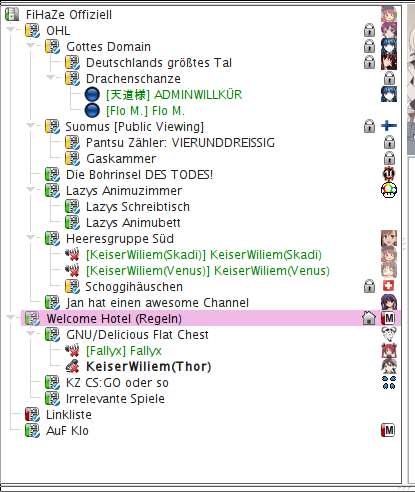Collapse the OHL channel tree

click(11, 29)
